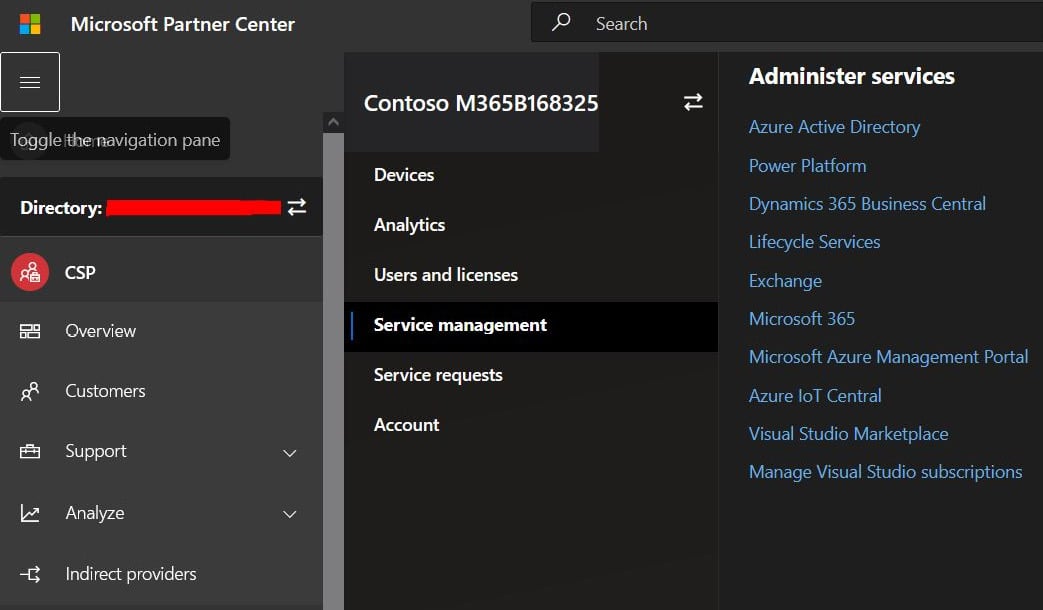Open the Account menu item
The image size is (1043, 610).
(x=531, y=425)
